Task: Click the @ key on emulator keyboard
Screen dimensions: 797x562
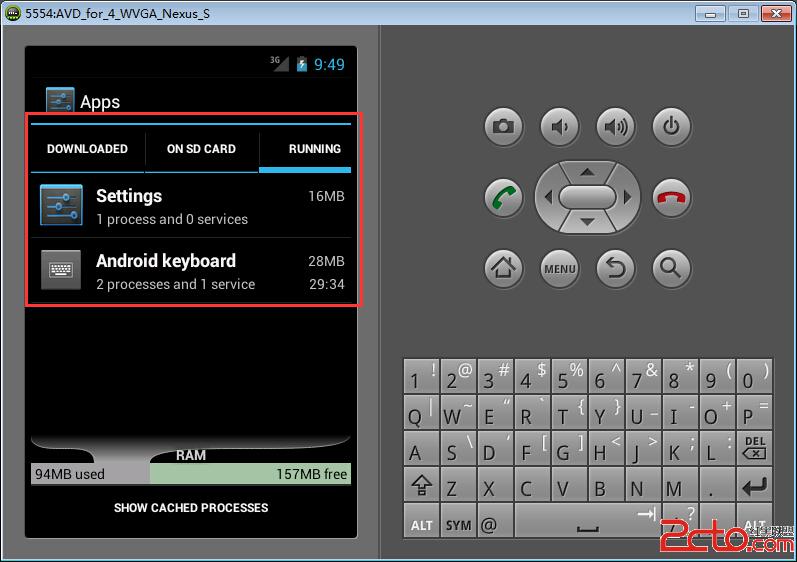Action: click(496, 521)
